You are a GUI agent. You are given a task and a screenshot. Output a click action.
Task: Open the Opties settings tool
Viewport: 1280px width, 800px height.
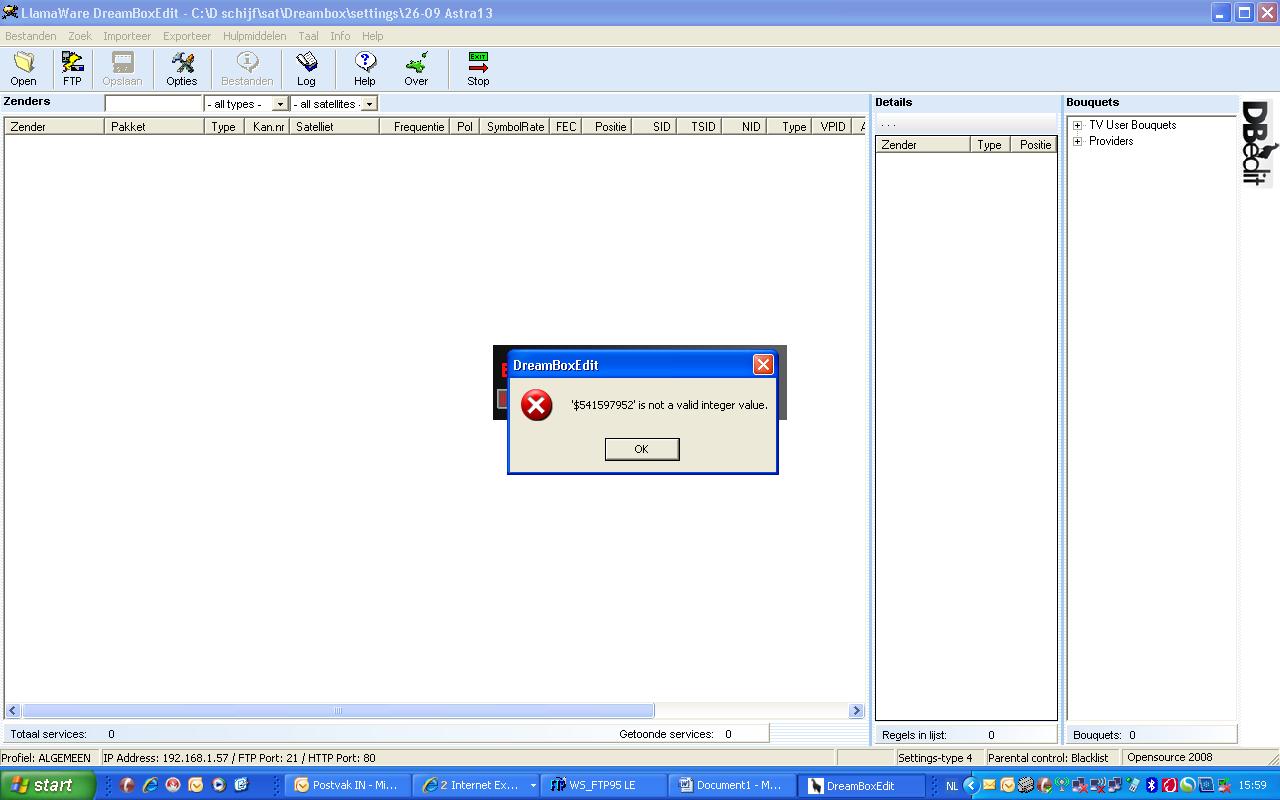(181, 69)
